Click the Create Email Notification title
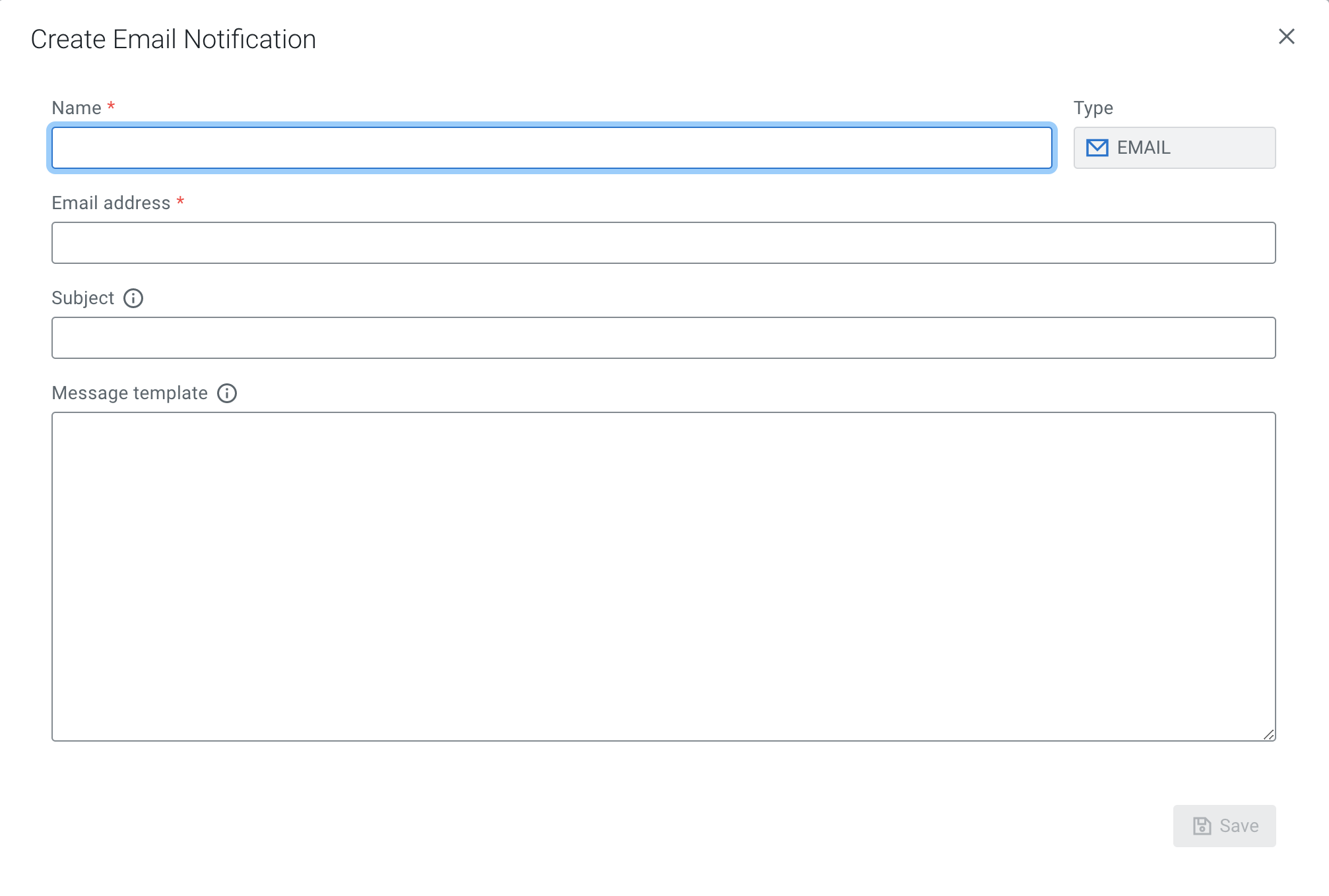 174,40
